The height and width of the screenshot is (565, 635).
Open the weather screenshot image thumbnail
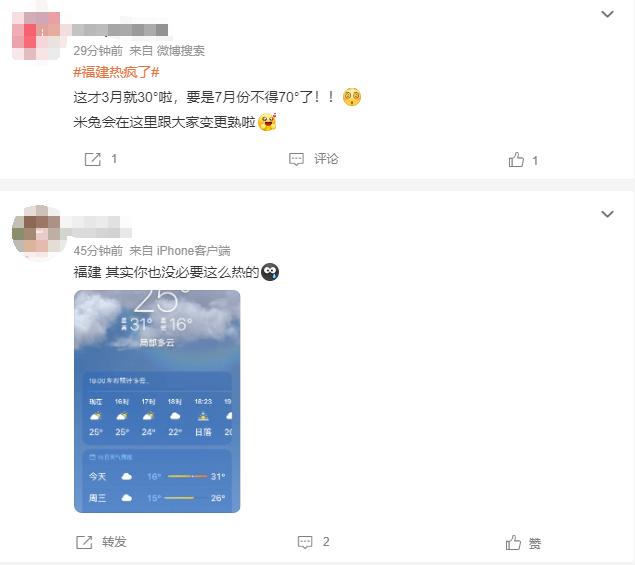click(x=157, y=401)
